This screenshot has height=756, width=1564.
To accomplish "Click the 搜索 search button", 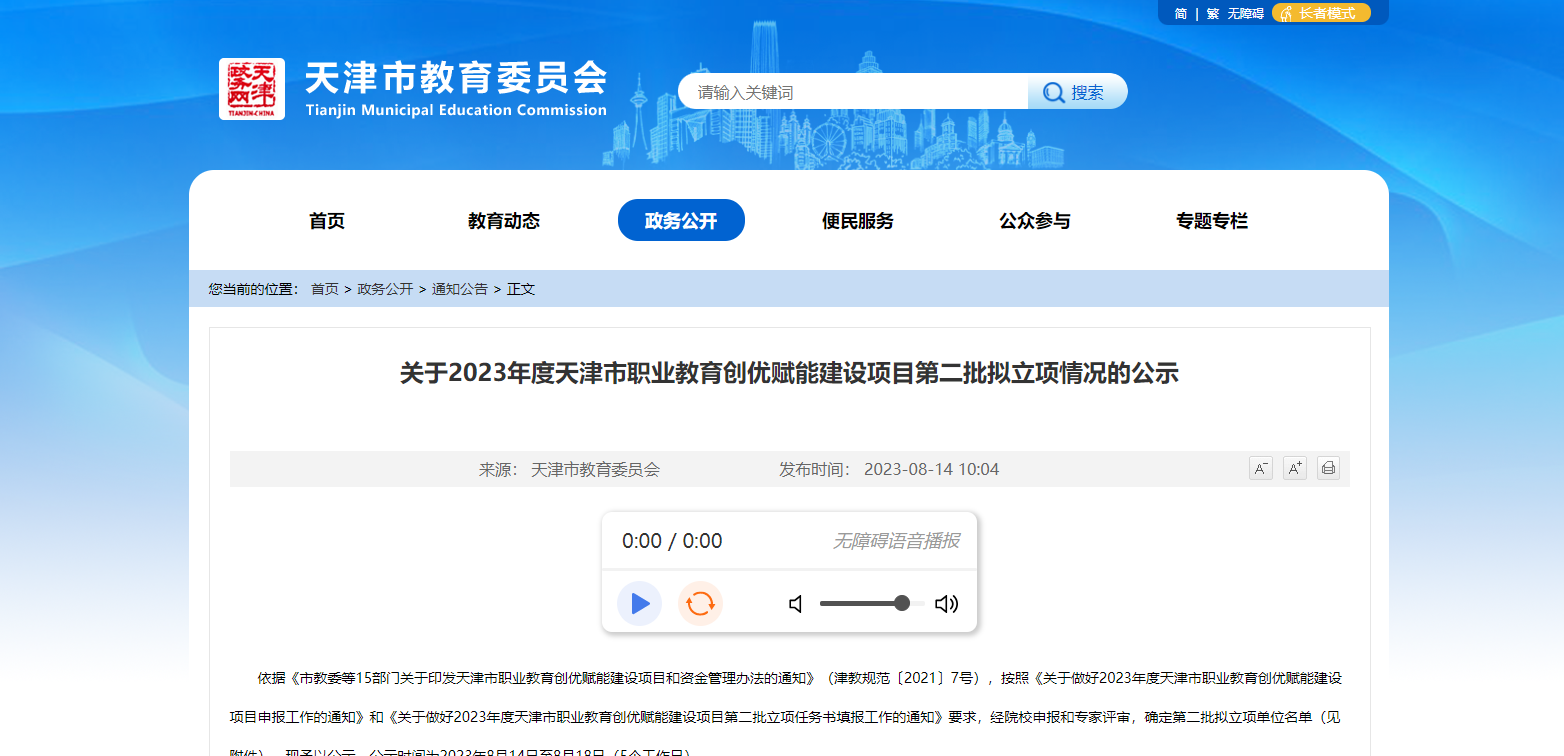I will (1077, 92).
